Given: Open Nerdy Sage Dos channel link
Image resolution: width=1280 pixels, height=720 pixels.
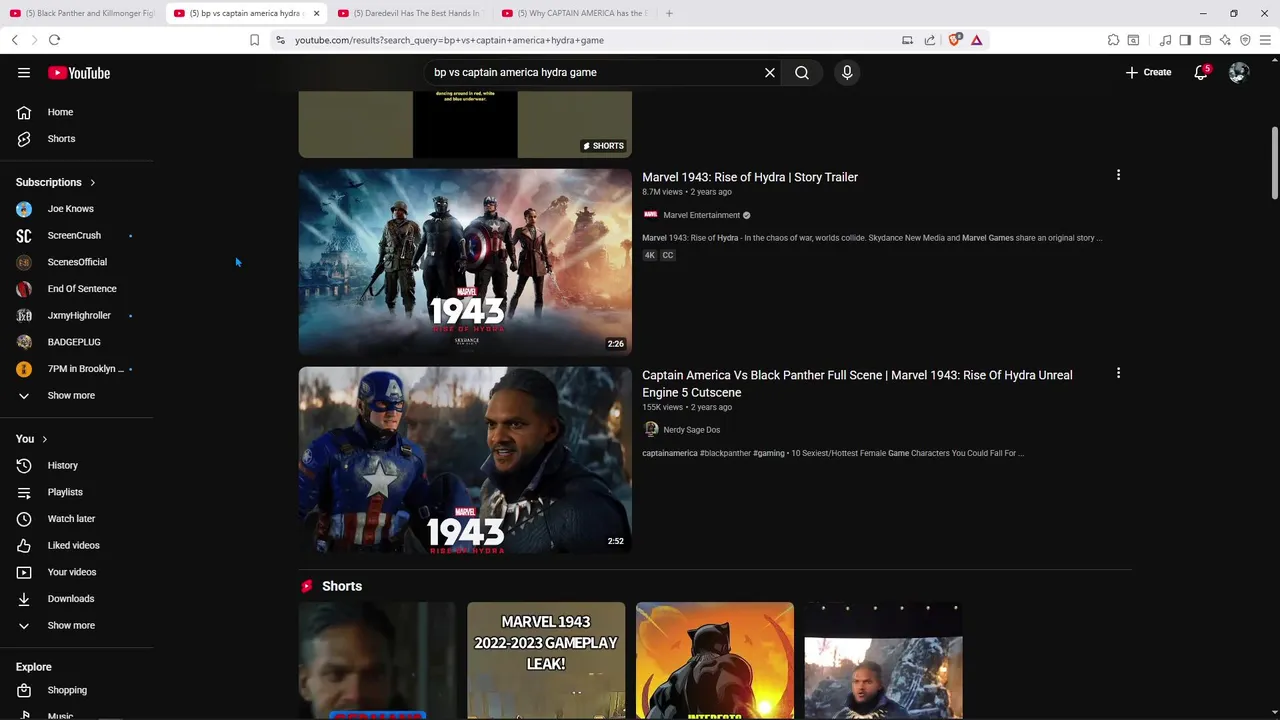Looking at the screenshot, I should pos(691,430).
